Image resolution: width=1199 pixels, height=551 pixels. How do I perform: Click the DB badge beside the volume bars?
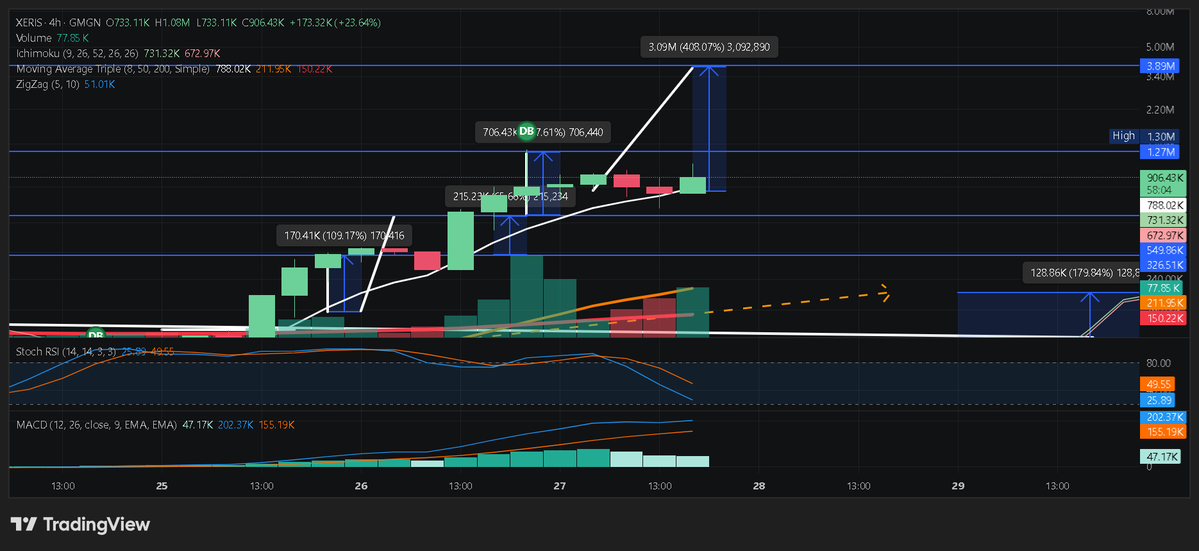coord(95,334)
